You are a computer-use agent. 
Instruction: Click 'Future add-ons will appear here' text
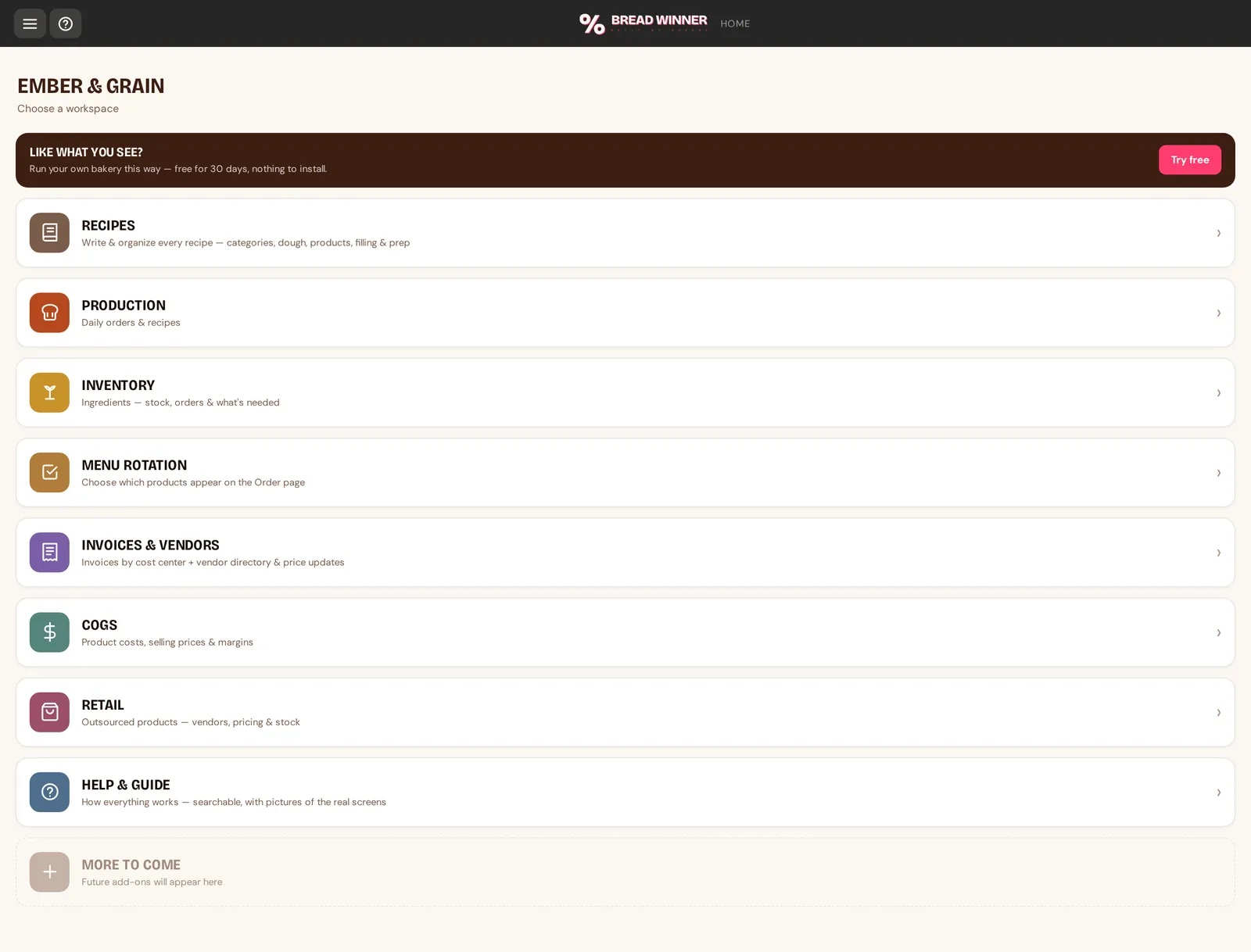tap(152, 882)
